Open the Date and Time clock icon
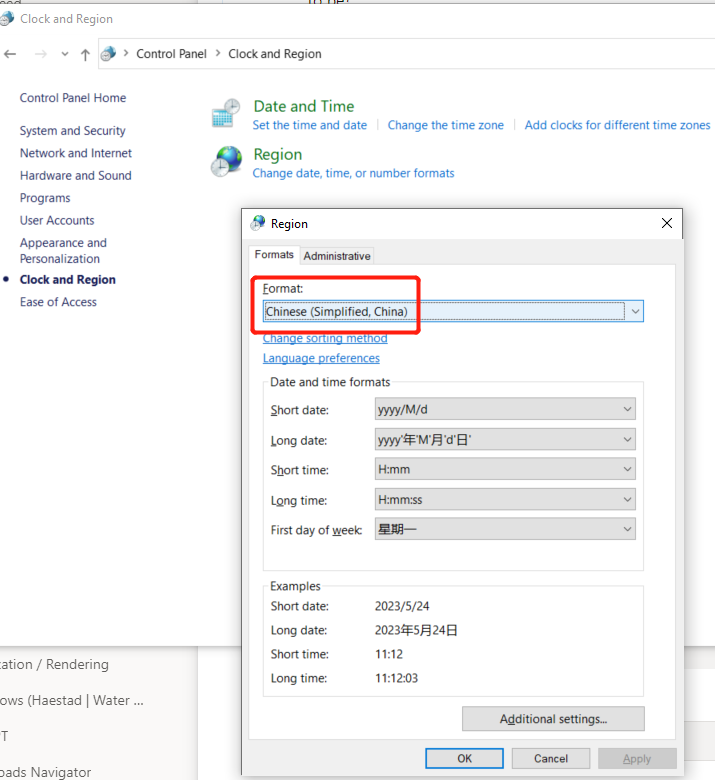Screen dimensions: 715x780 pos(226,113)
